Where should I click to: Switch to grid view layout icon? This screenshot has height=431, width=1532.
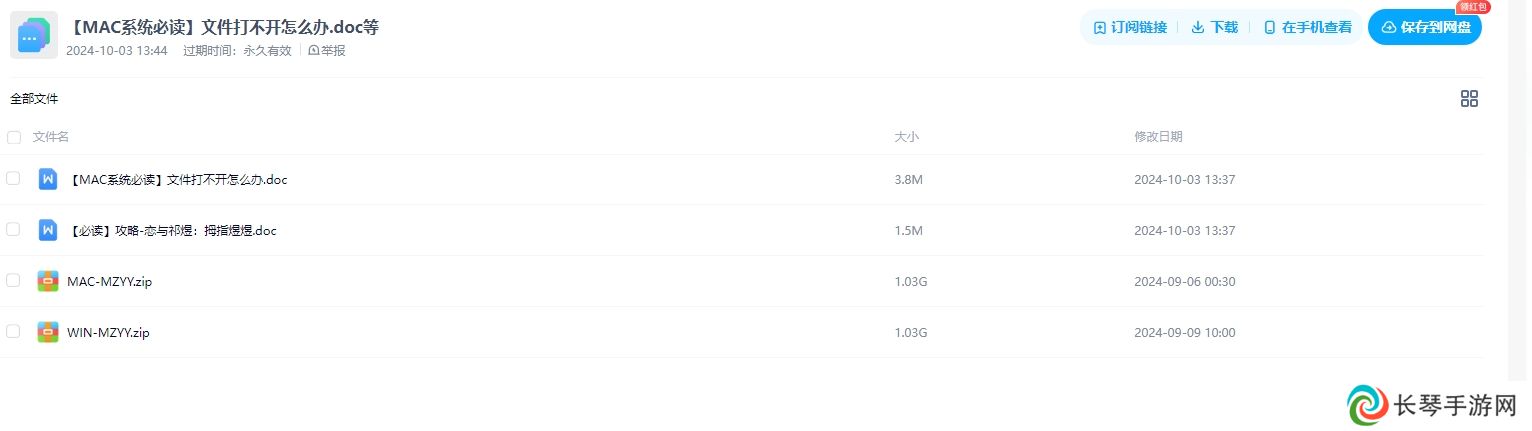click(1469, 98)
